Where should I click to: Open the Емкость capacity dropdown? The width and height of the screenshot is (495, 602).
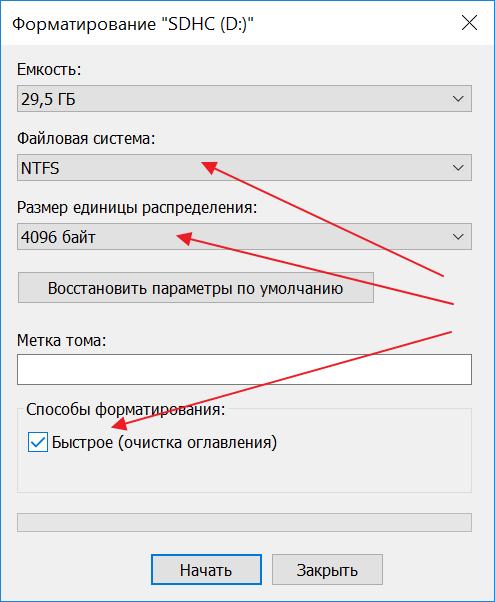pos(244,99)
